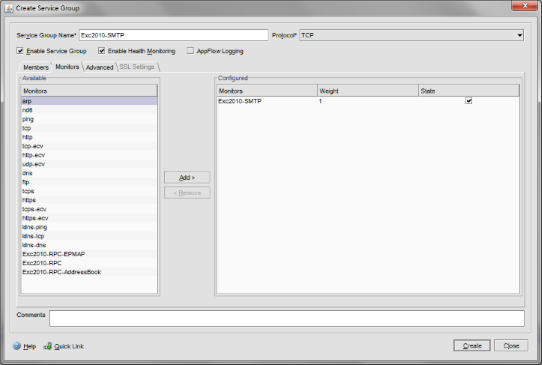Click the Close button
Screen dimensions: 542x365
point(511,346)
